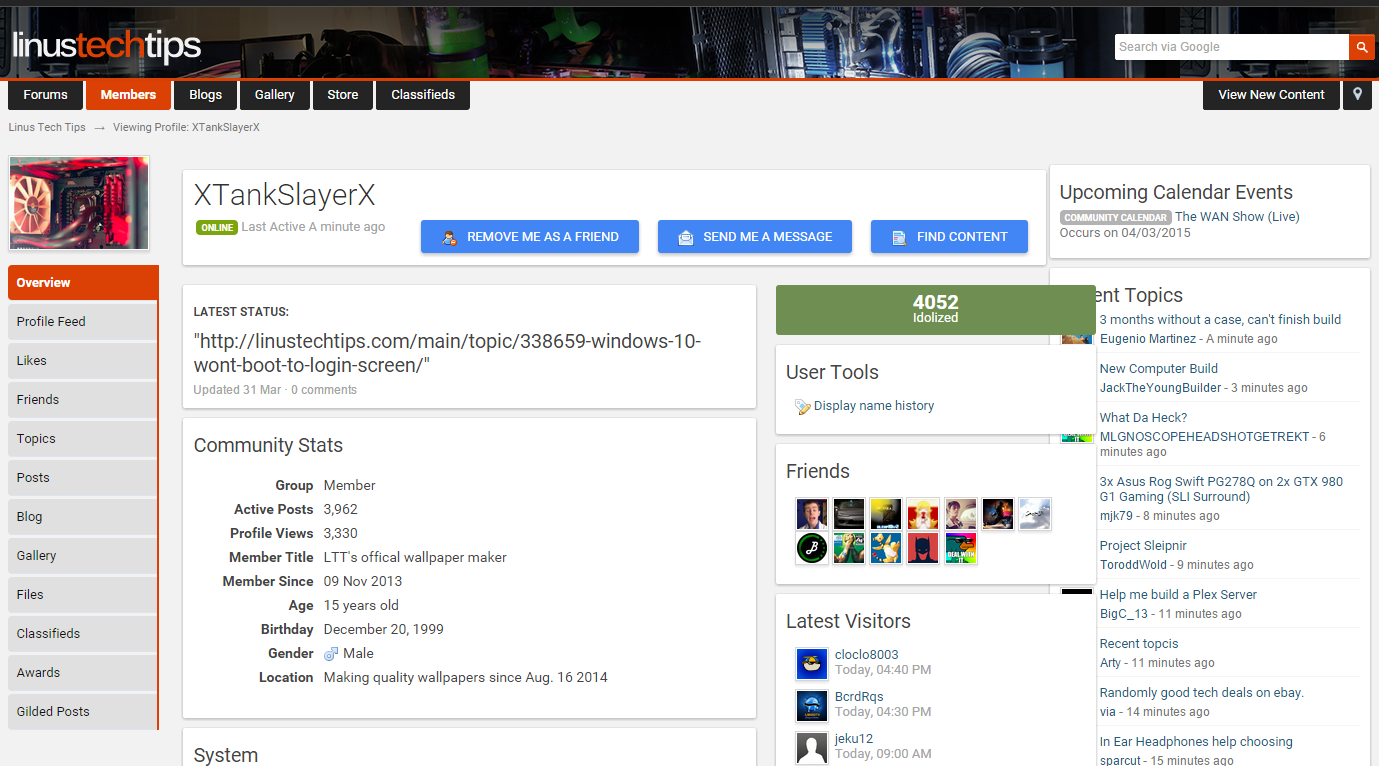Click XTankSlayerX's profile picture
Screen dimensions: 1379x766
click(x=79, y=203)
